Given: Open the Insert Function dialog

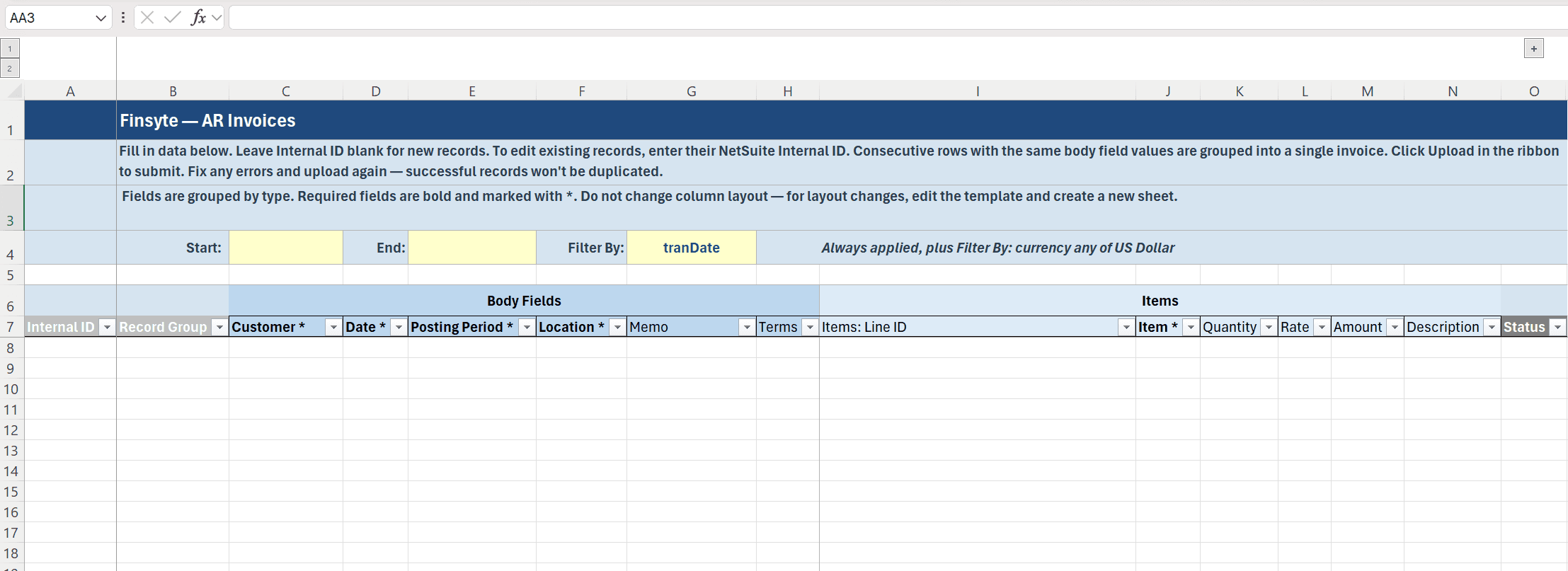Looking at the screenshot, I should coord(198,18).
